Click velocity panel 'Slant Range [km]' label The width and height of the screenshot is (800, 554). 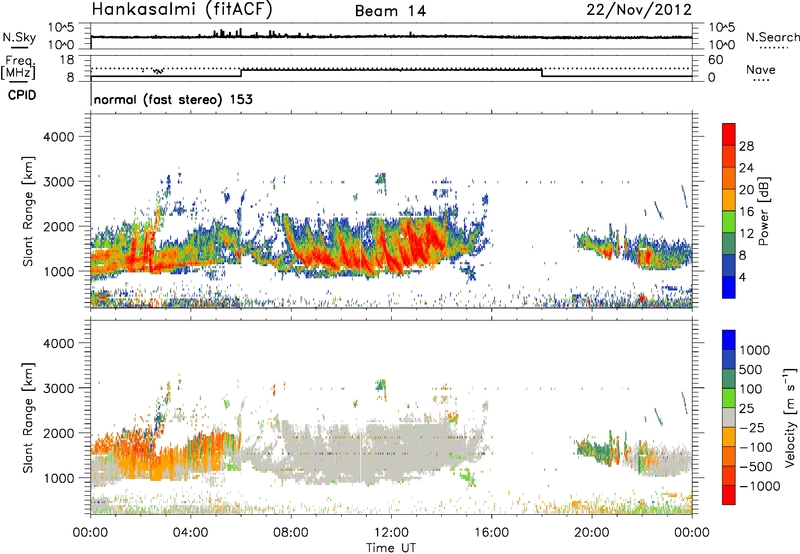pos(28,417)
